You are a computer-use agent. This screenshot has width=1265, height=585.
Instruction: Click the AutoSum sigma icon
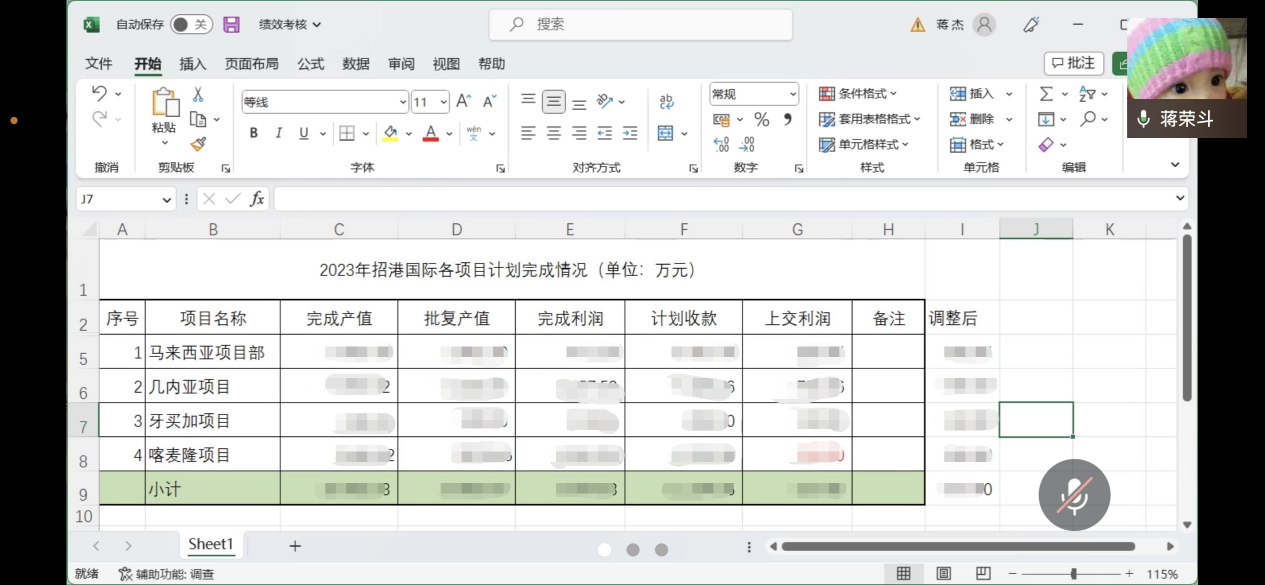click(1046, 94)
